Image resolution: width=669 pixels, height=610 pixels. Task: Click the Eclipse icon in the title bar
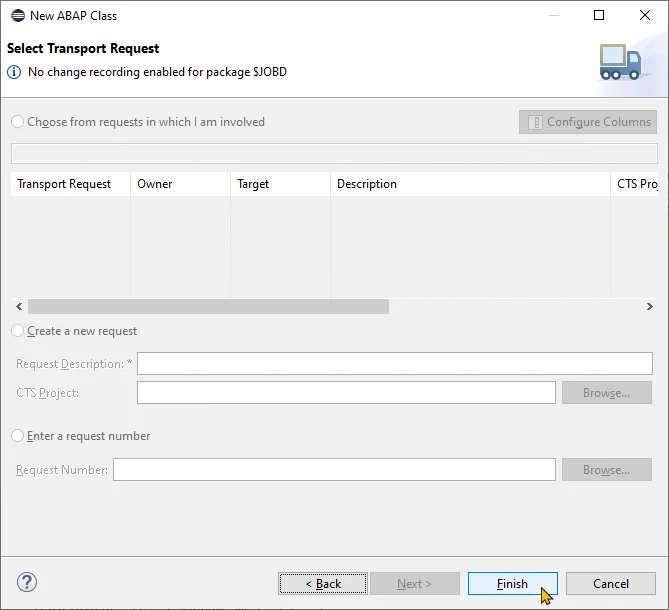point(18,16)
